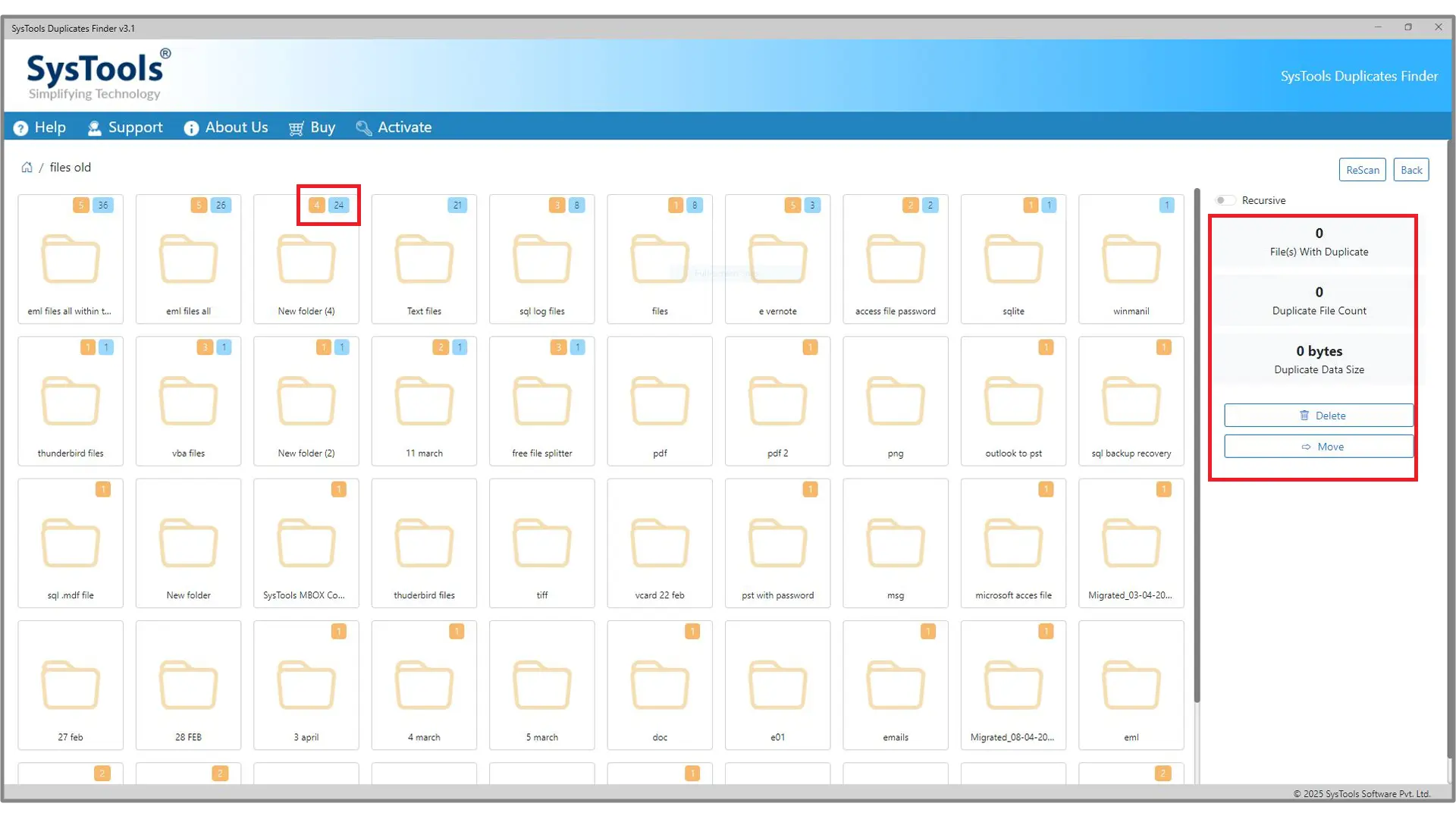Viewport: 1456px width, 819px height.
Task: Select the 'vcard 22 feb' folder thumbnail
Action: (660, 543)
